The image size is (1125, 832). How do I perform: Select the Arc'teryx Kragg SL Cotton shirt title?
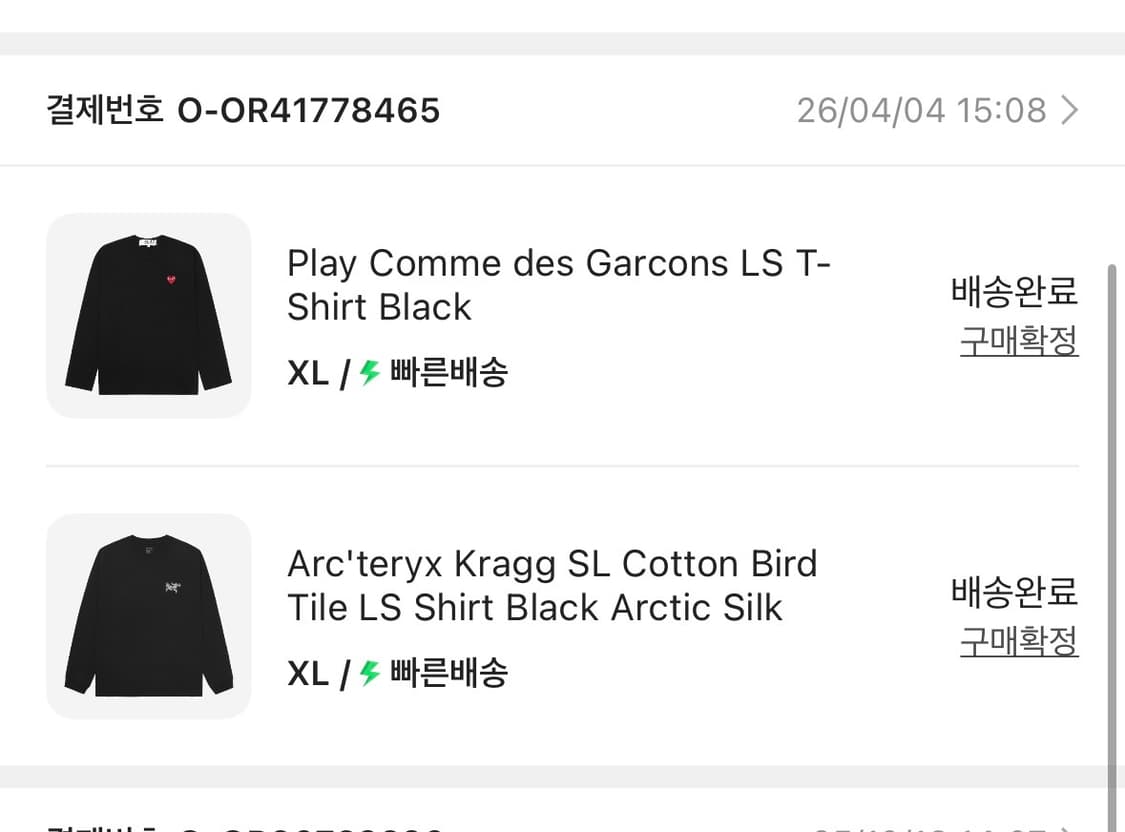553,585
